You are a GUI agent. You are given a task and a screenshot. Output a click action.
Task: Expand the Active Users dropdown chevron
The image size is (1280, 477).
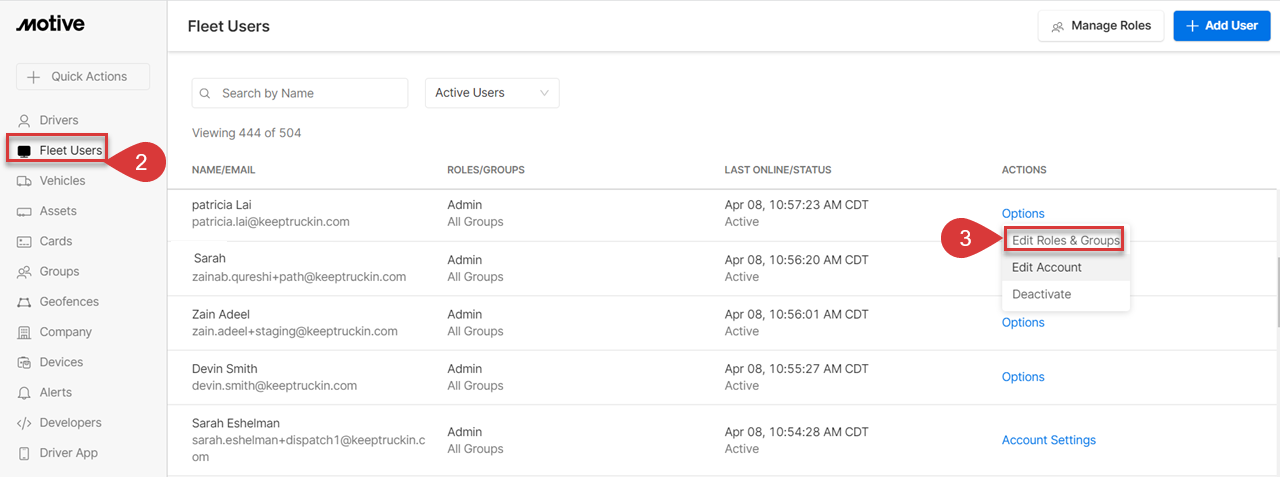[545, 93]
